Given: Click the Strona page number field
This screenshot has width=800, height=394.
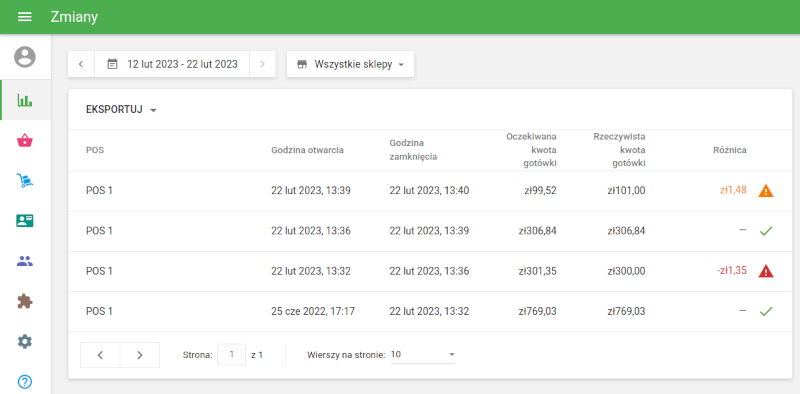Looking at the screenshot, I should coord(232,355).
